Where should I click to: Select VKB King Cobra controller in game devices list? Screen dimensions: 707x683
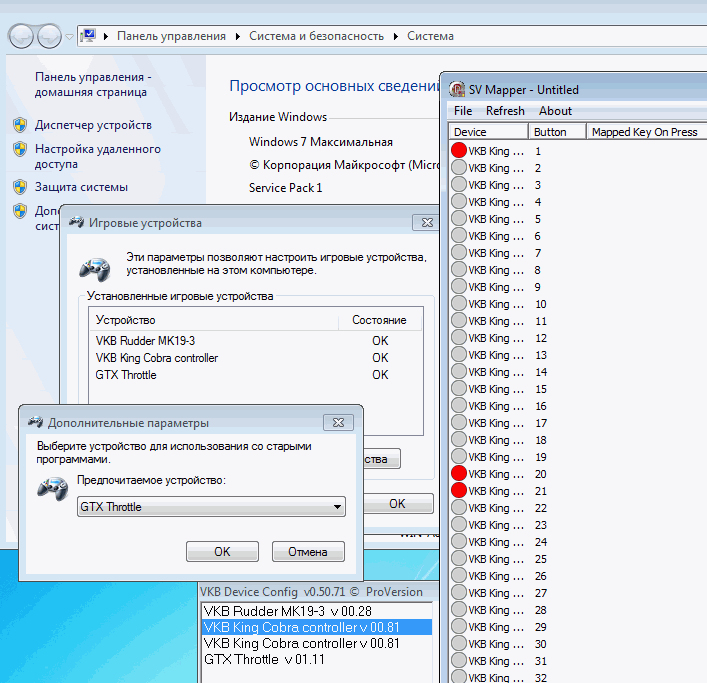256,358
